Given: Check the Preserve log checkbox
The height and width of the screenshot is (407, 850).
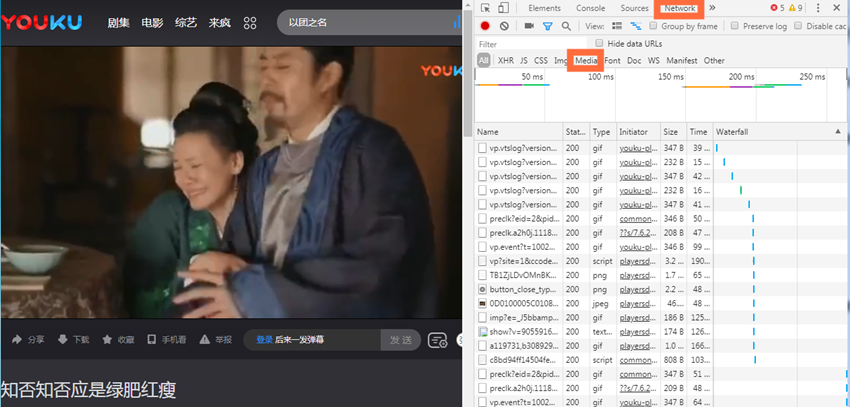Looking at the screenshot, I should tap(735, 26).
